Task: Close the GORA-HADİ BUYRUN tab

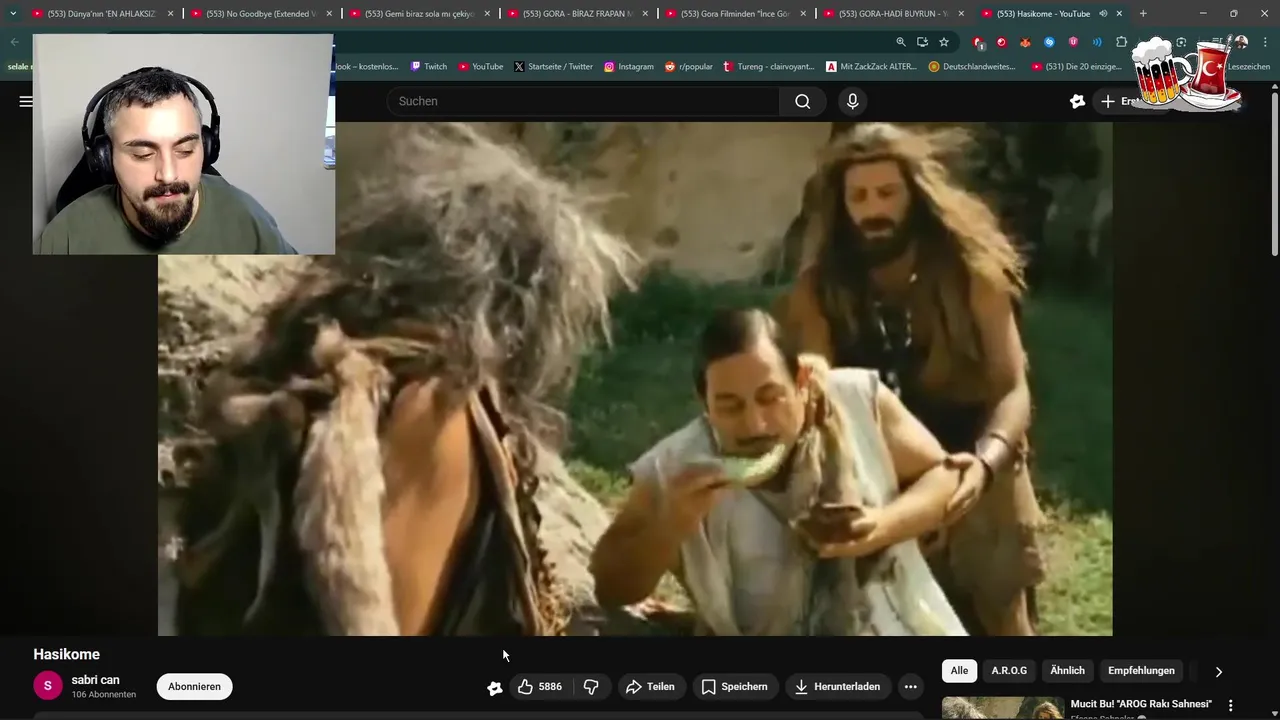Action: coord(961,14)
